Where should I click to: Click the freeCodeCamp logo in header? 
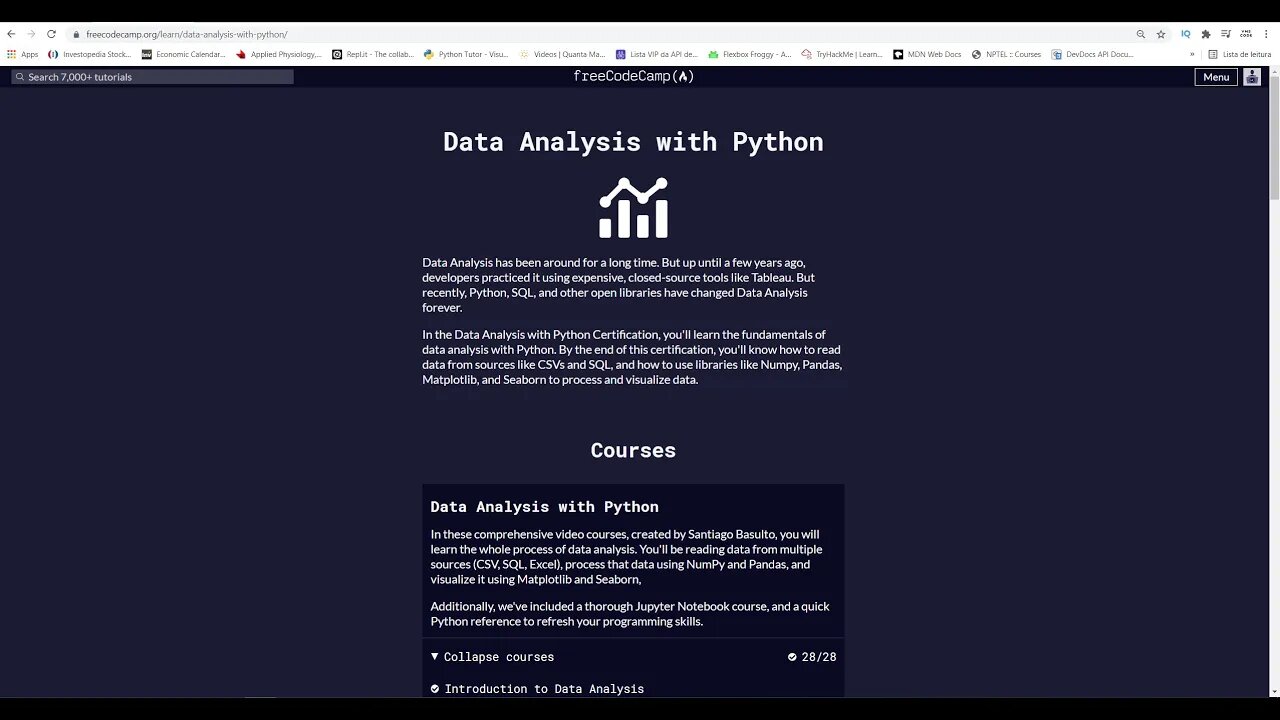point(633,76)
